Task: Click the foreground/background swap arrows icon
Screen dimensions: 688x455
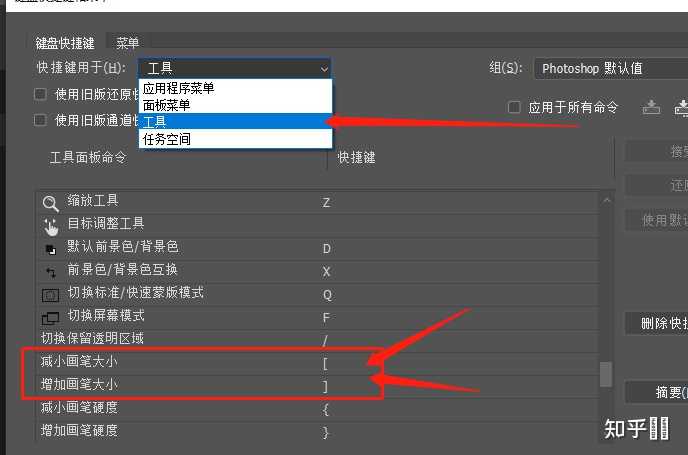Action: pos(51,272)
